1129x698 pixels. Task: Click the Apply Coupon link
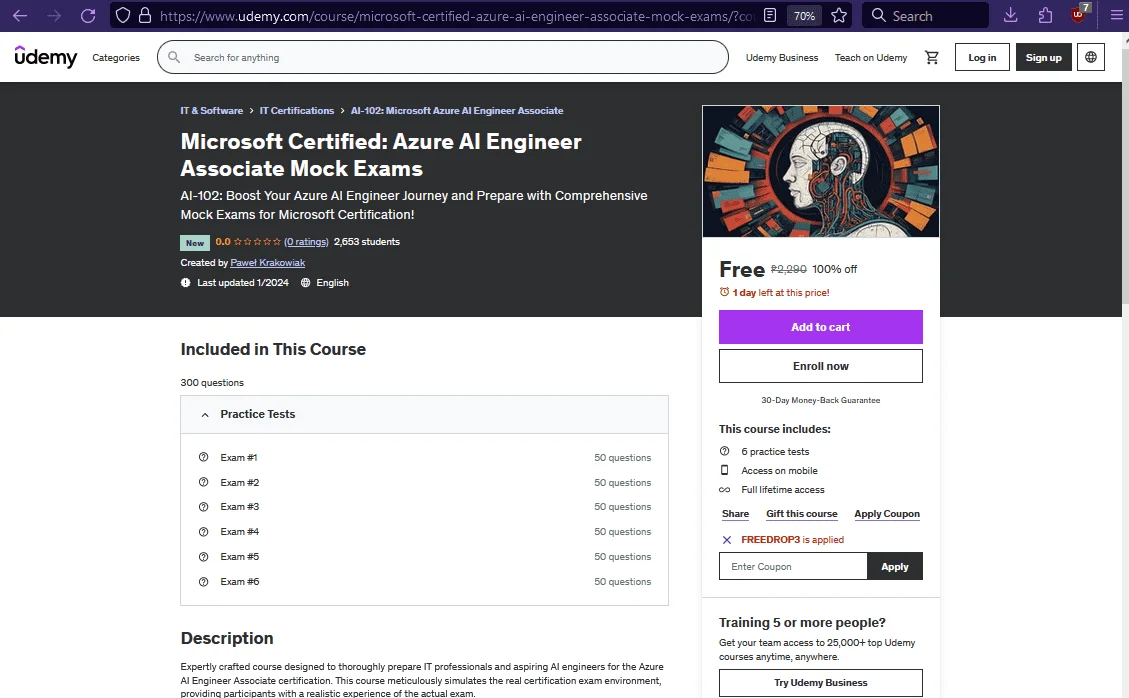click(886, 514)
